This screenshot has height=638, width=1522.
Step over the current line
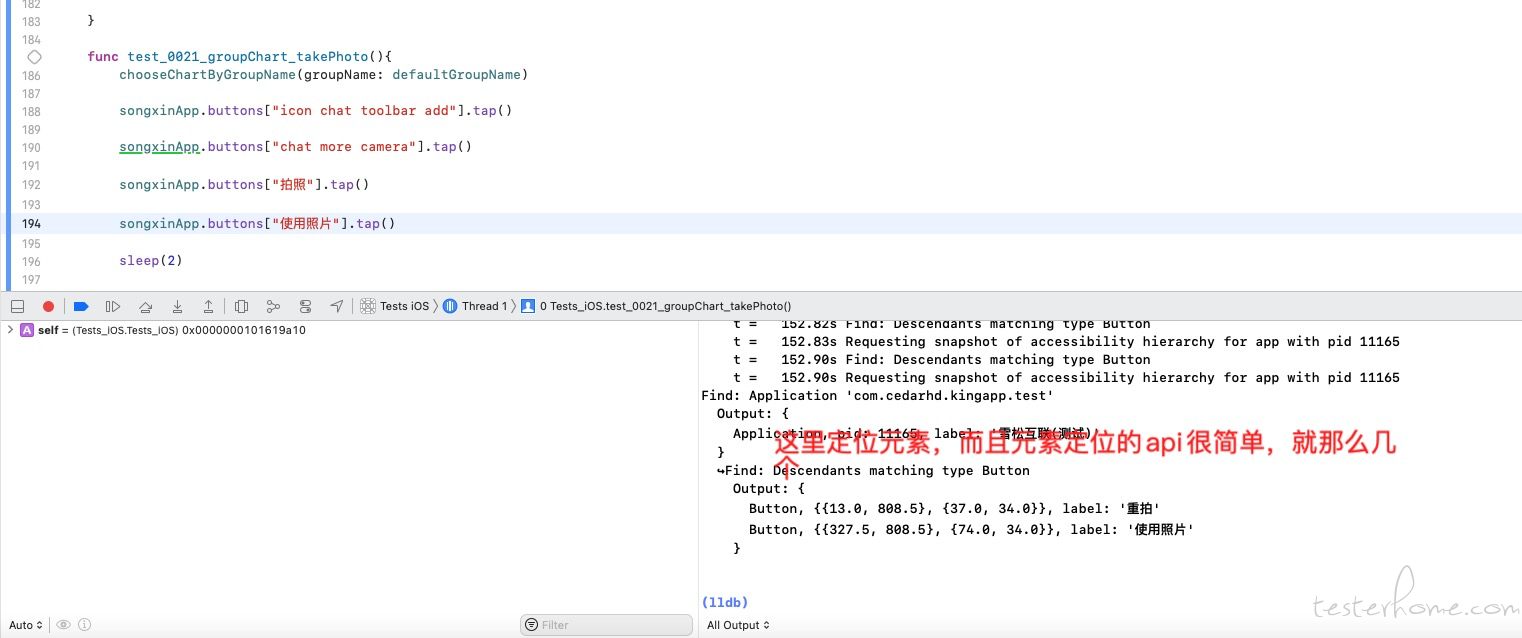pos(146,306)
